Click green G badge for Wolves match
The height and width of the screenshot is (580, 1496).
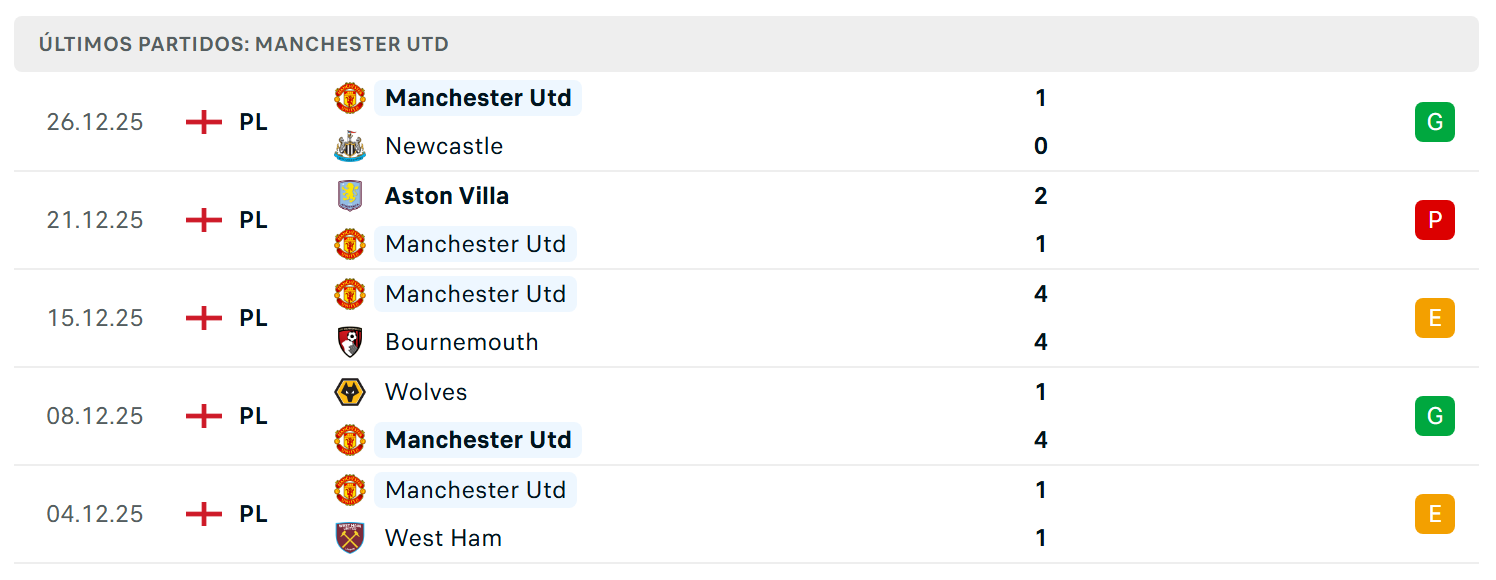[x=1435, y=416]
